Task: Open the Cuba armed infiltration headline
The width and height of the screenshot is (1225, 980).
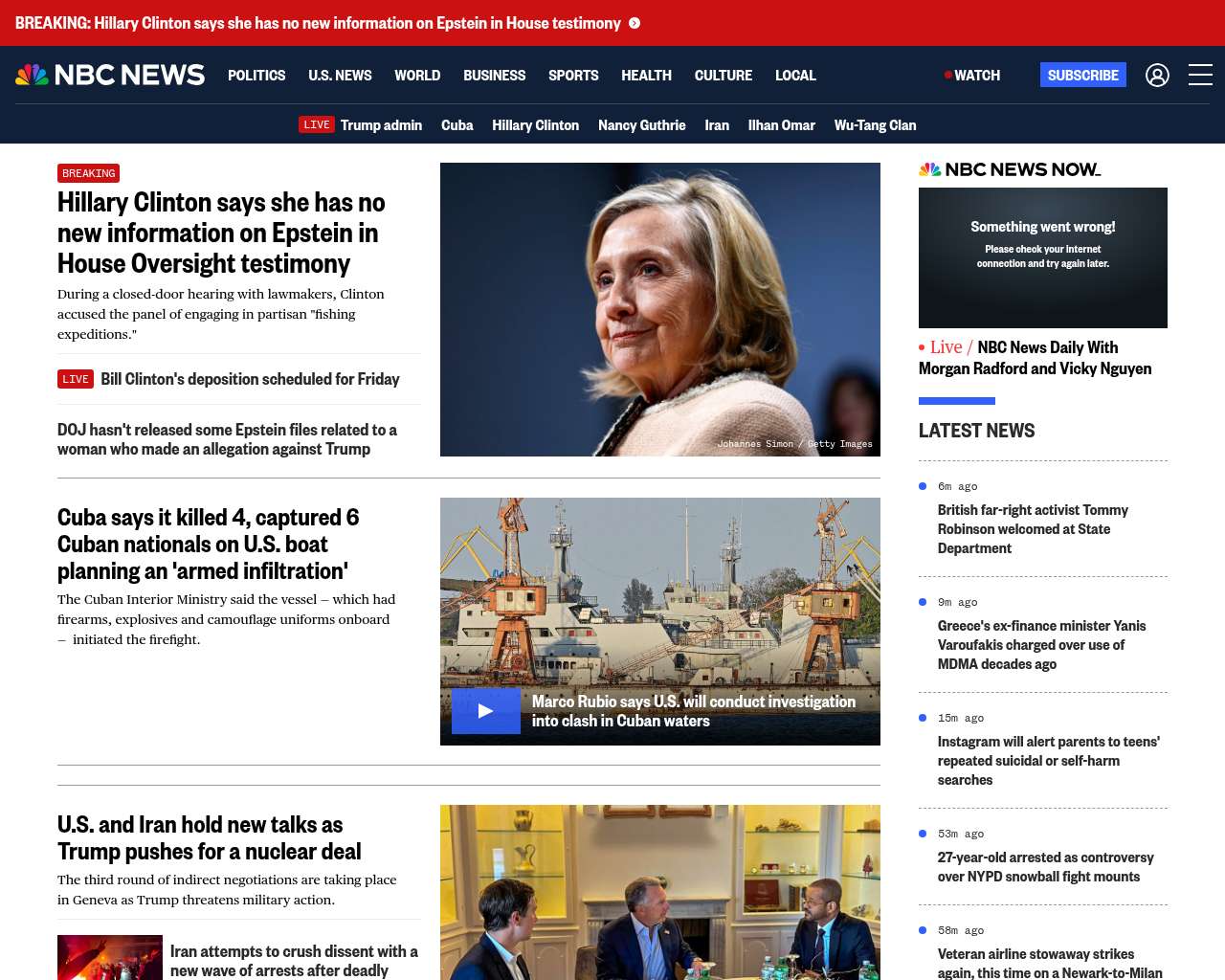Action: (x=208, y=544)
